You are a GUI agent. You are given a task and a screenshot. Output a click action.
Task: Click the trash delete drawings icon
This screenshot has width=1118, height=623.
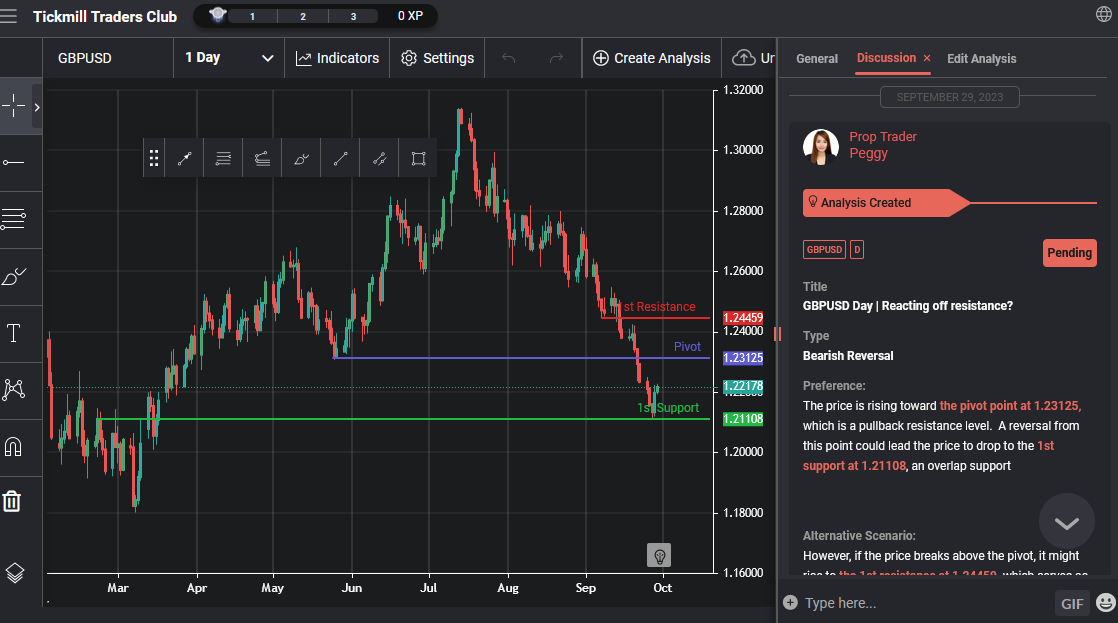[x=12, y=501]
